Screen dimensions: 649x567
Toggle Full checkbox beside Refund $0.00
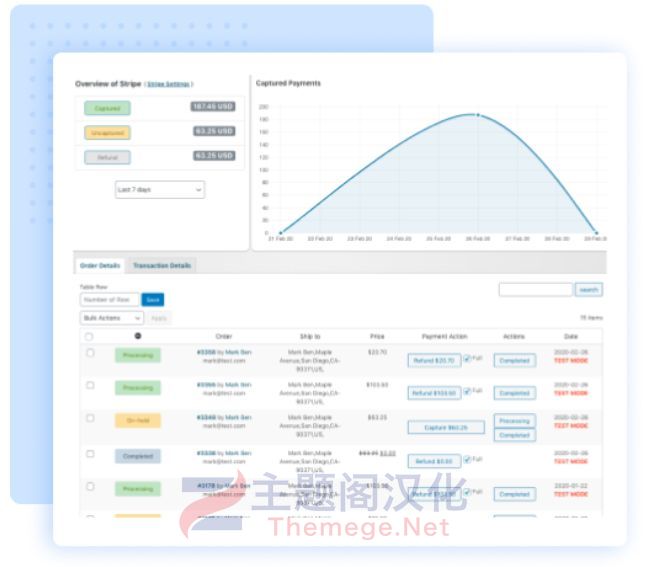coord(467,459)
